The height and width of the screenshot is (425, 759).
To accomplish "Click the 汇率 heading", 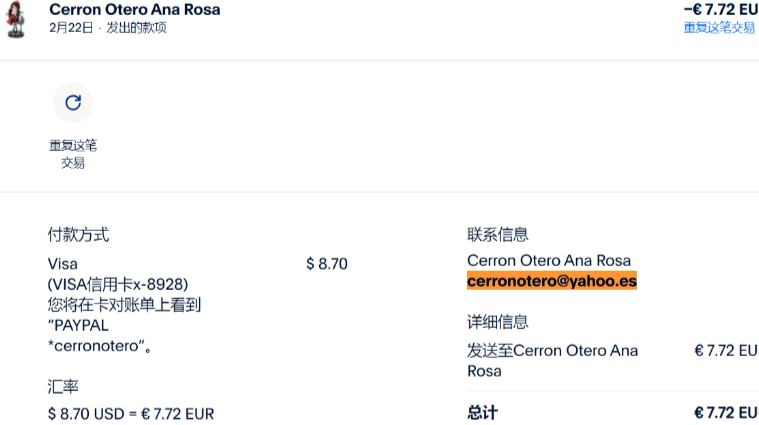I will (63, 385).
